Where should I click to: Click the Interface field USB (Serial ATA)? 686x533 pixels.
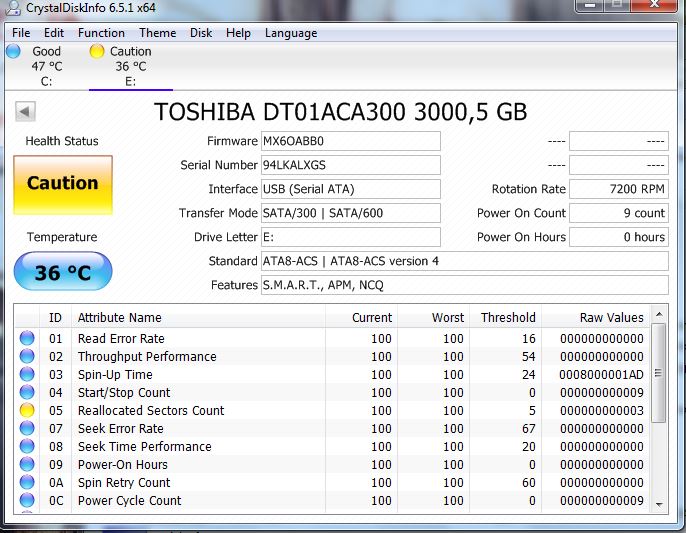pyautogui.click(x=351, y=189)
